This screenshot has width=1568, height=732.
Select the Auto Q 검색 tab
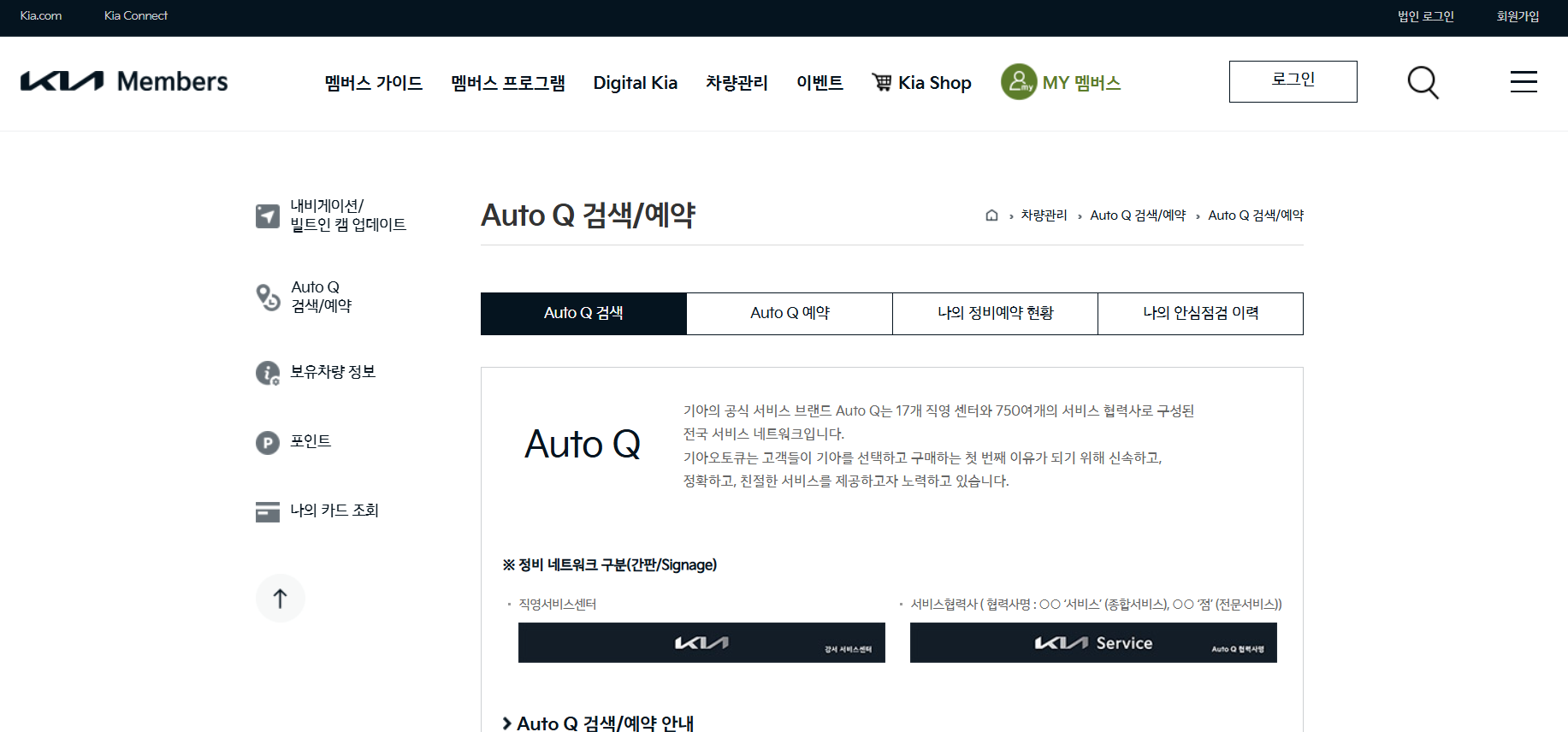pos(583,313)
